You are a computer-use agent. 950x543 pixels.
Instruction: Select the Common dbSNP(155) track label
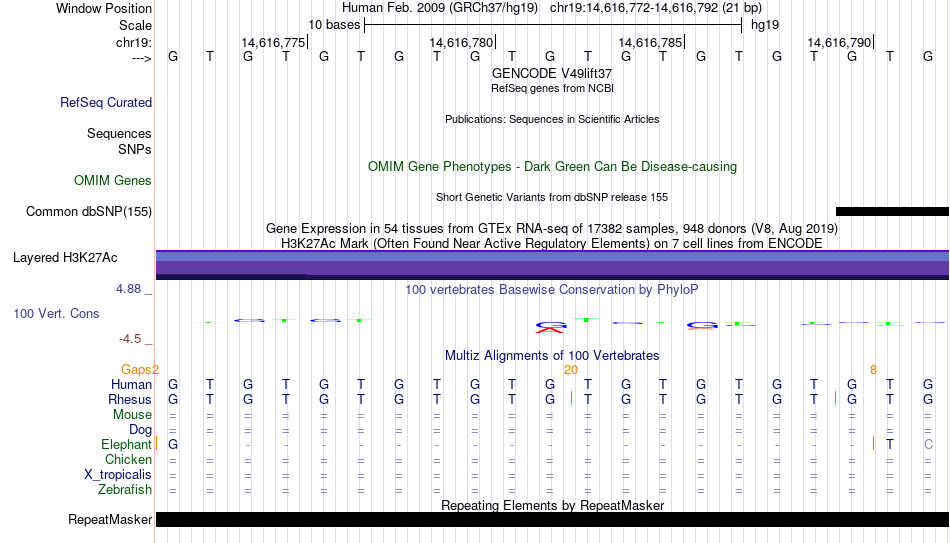pos(89,212)
